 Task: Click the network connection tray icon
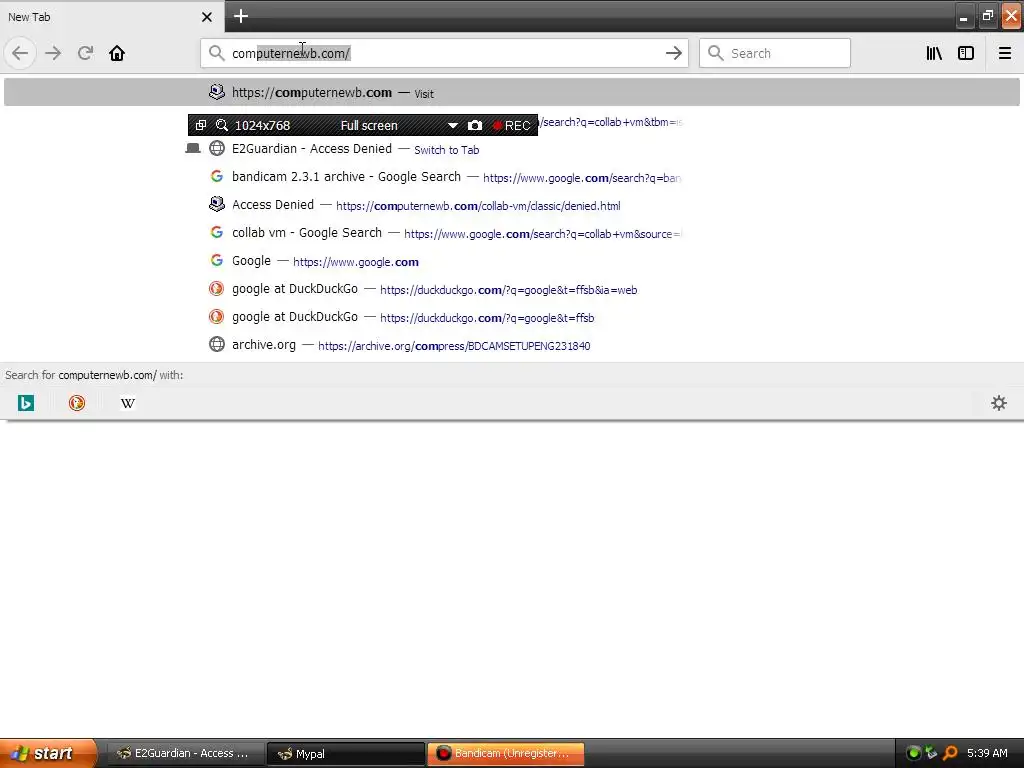[x=932, y=753]
